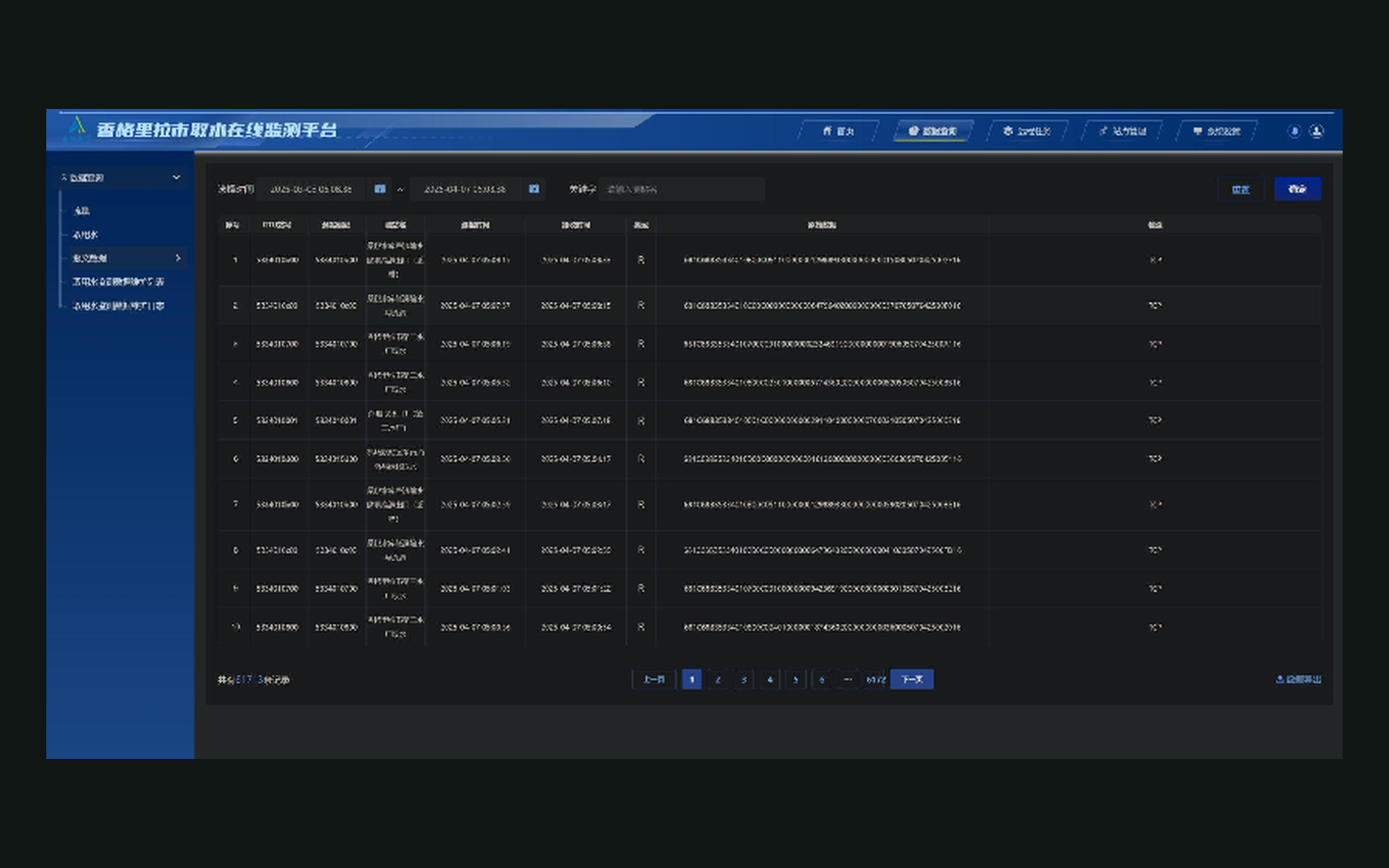Image resolution: width=1389 pixels, height=868 pixels.
Task: Click the platform logo beside the title
Action: click(x=78, y=126)
